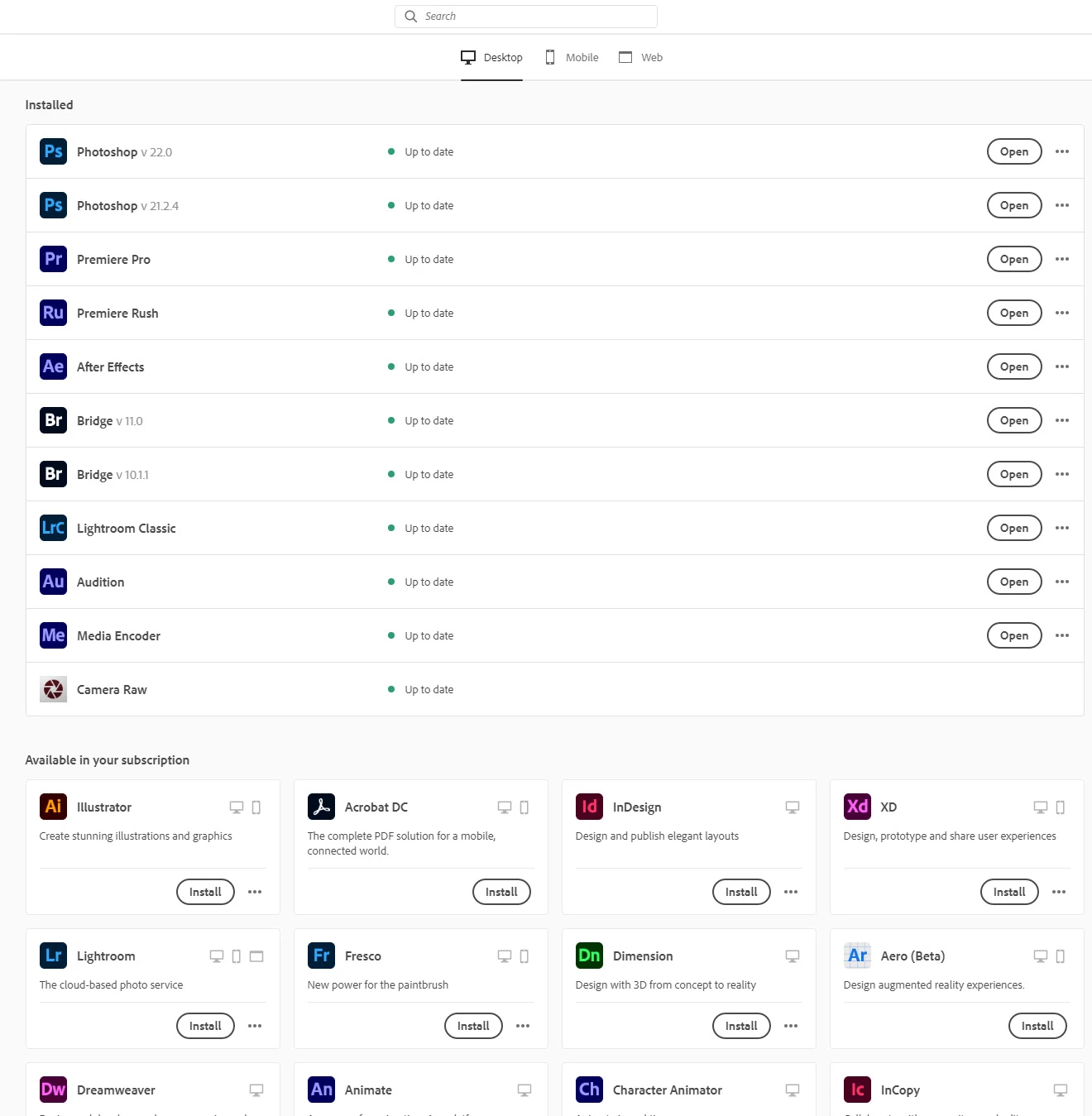Switch to the Mobile tab
This screenshot has width=1092, height=1116.
(x=572, y=57)
